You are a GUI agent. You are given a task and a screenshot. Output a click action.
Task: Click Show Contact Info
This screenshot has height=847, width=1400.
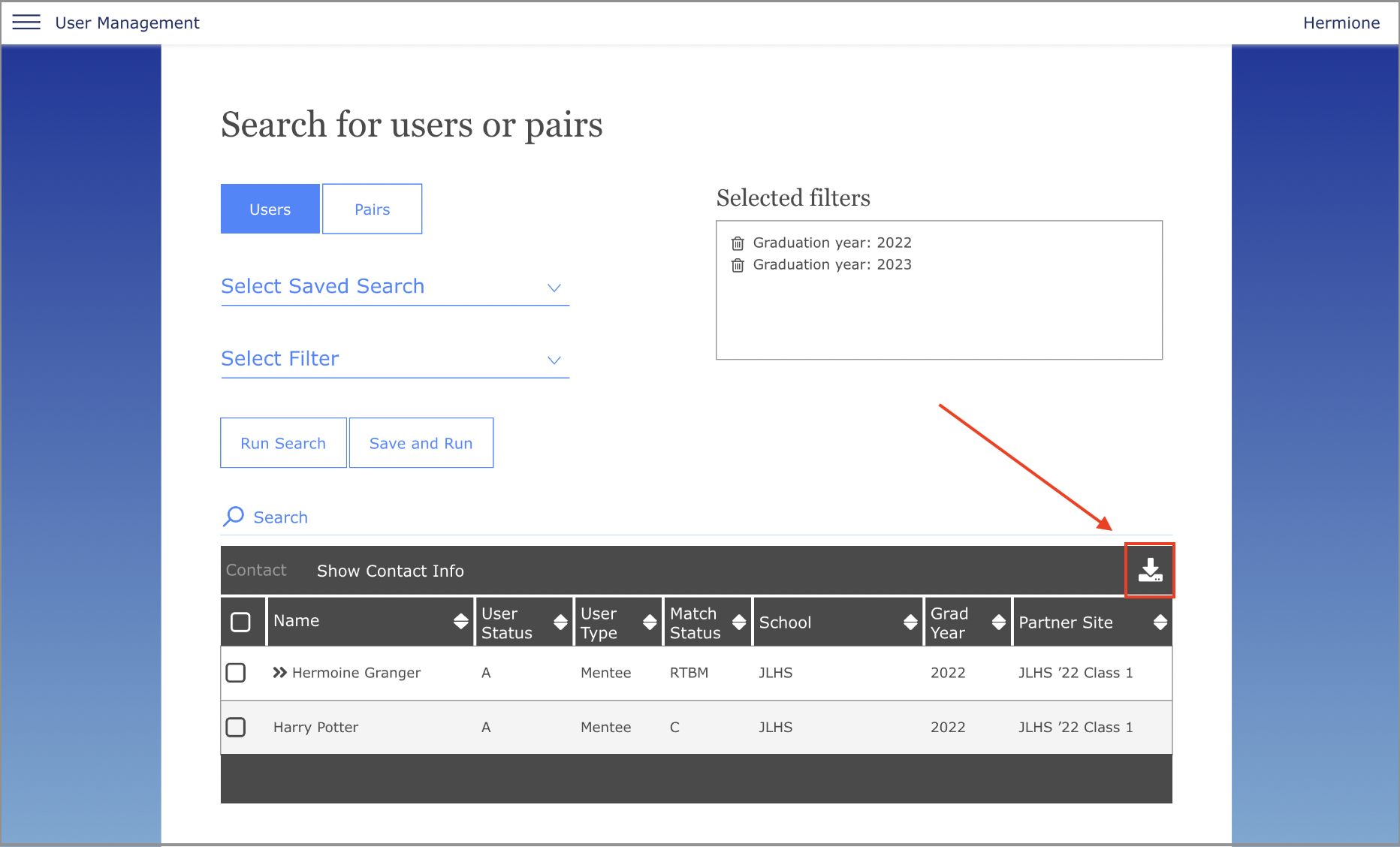pyautogui.click(x=390, y=571)
